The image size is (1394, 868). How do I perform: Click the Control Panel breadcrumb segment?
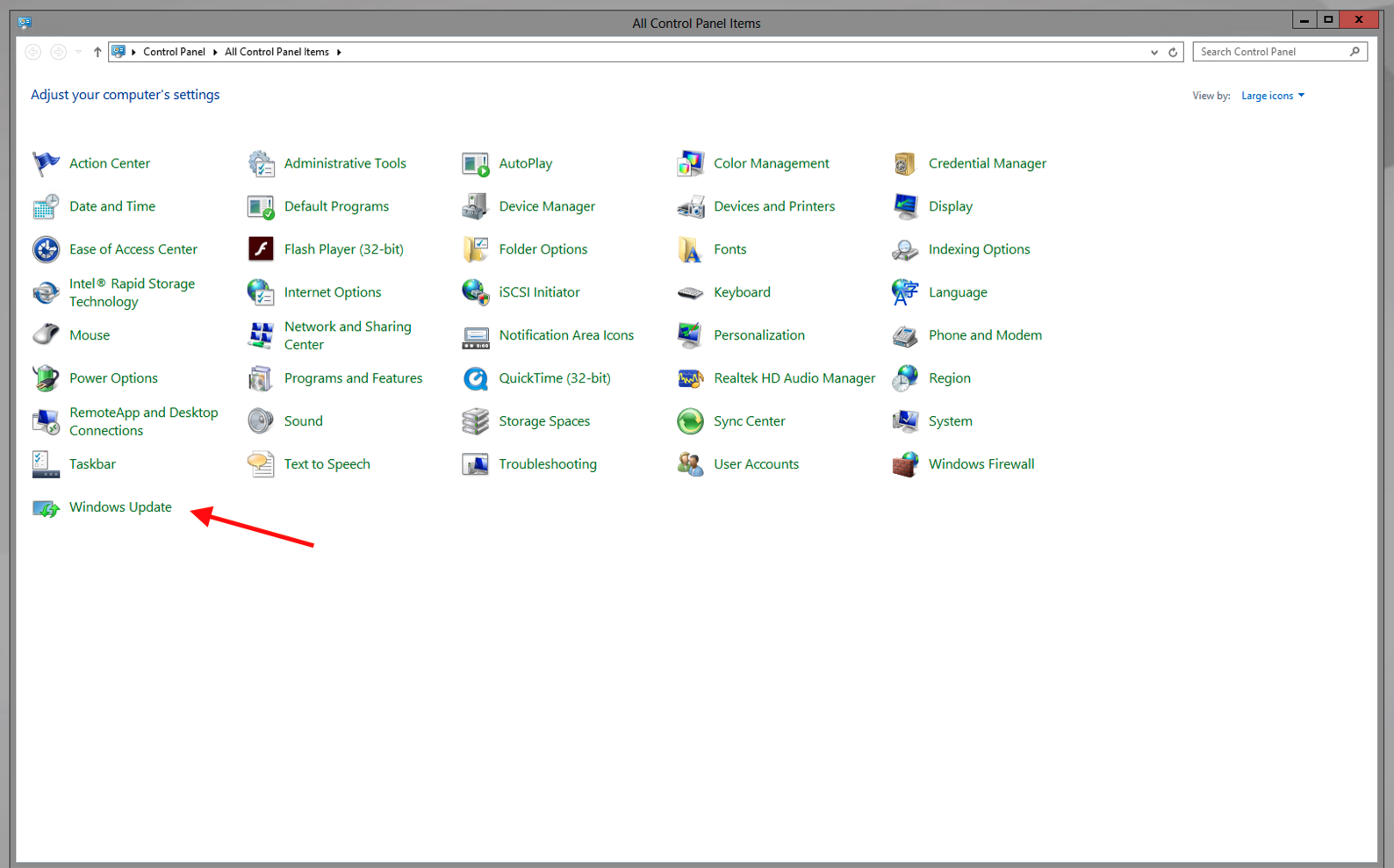click(174, 53)
